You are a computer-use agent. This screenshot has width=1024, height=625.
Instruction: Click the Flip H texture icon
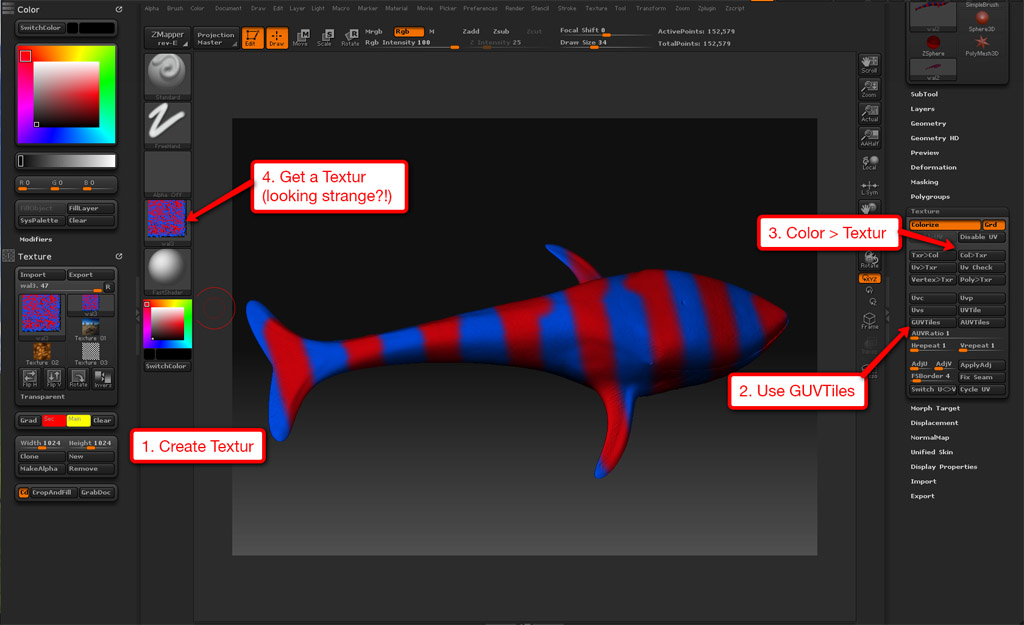coord(29,378)
